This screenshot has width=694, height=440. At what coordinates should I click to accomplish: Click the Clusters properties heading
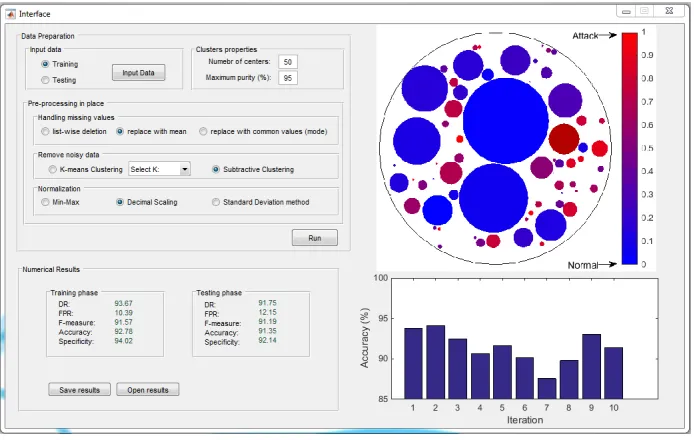pos(226,49)
